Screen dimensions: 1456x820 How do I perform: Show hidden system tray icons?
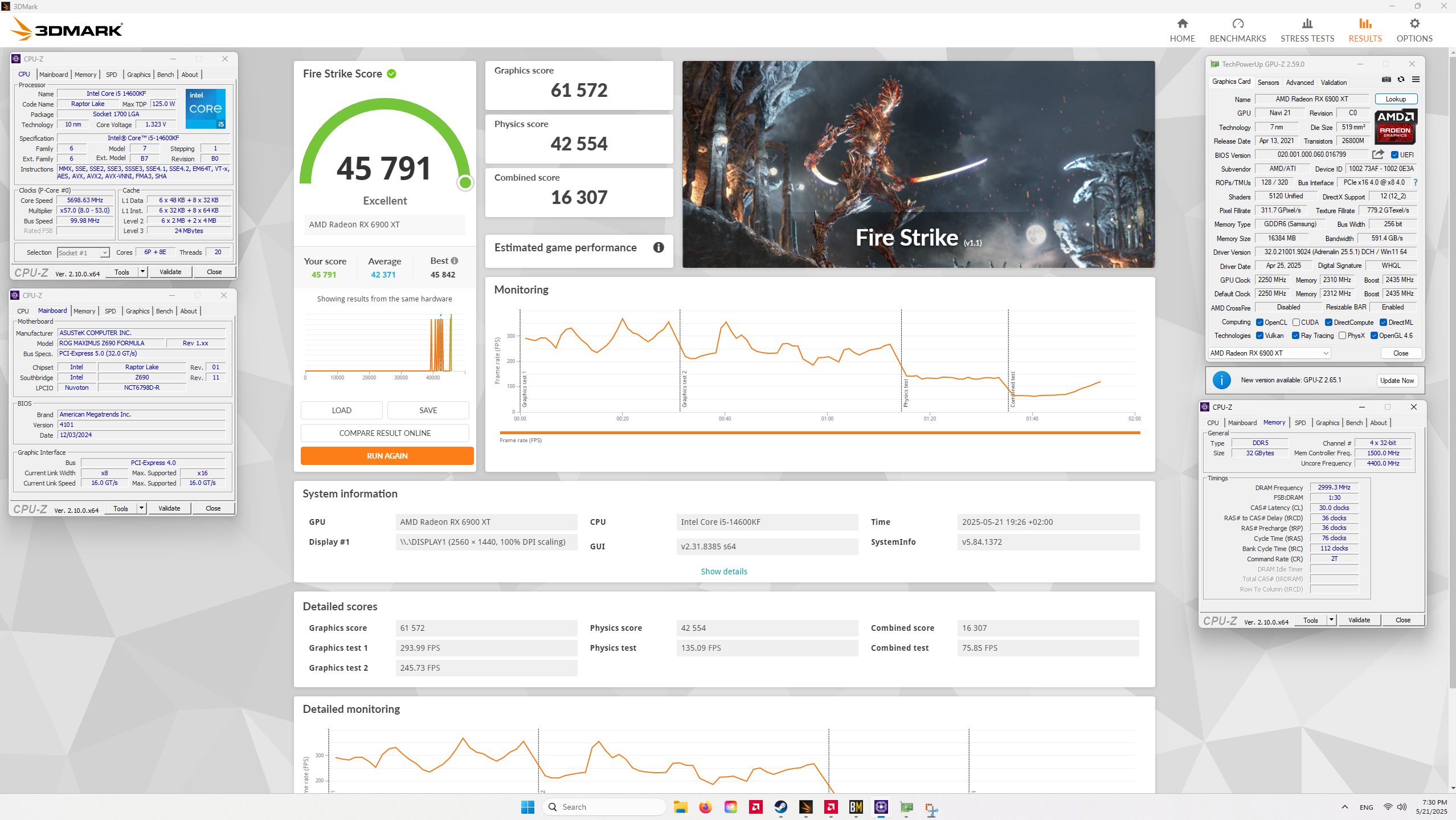pos(1345,807)
